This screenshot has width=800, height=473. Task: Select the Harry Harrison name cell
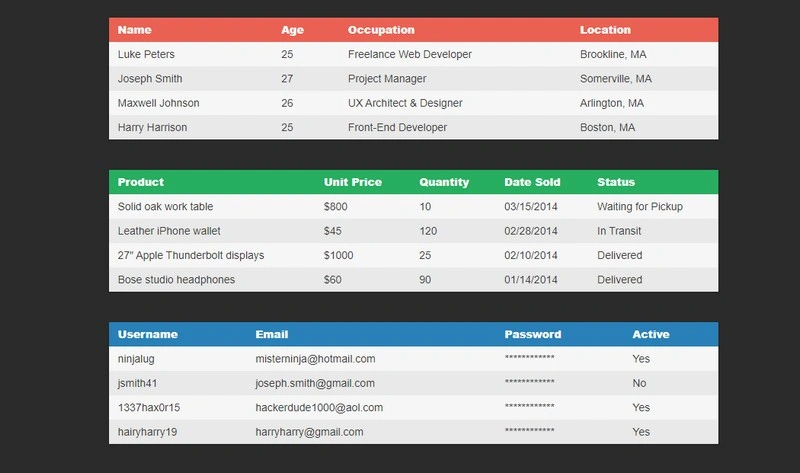[x=152, y=128]
